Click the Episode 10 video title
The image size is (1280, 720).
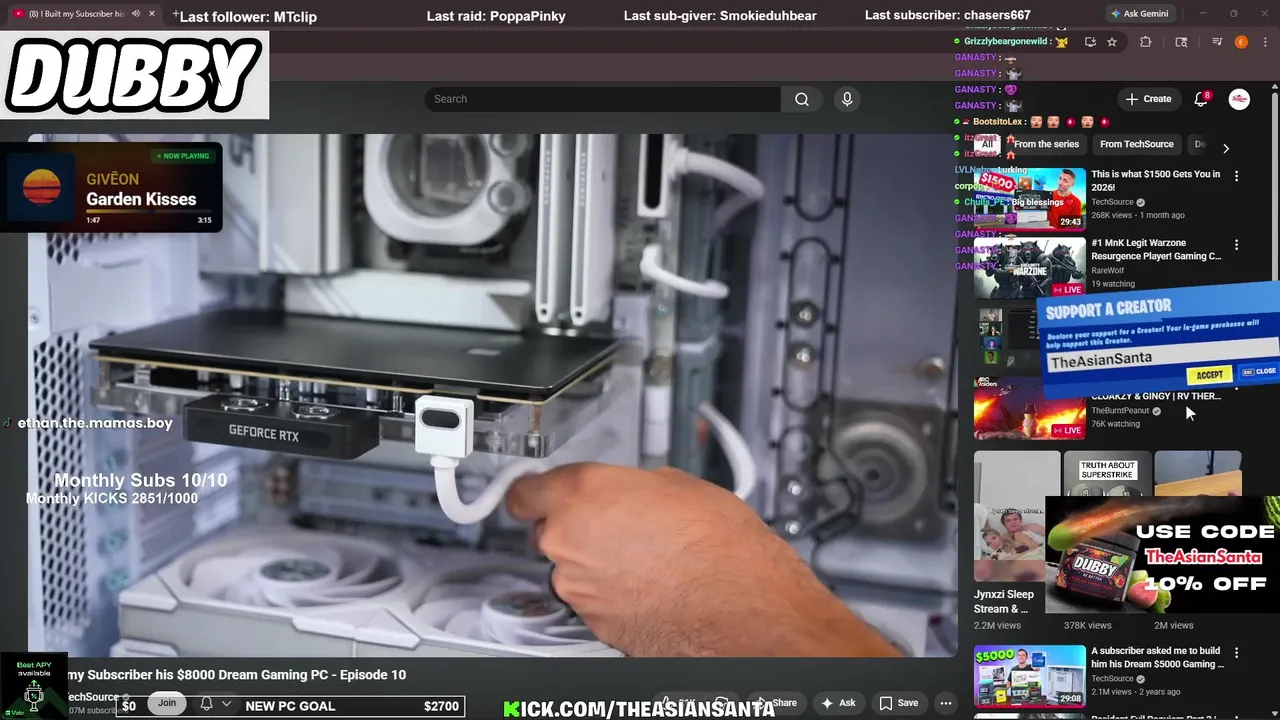[x=236, y=675]
